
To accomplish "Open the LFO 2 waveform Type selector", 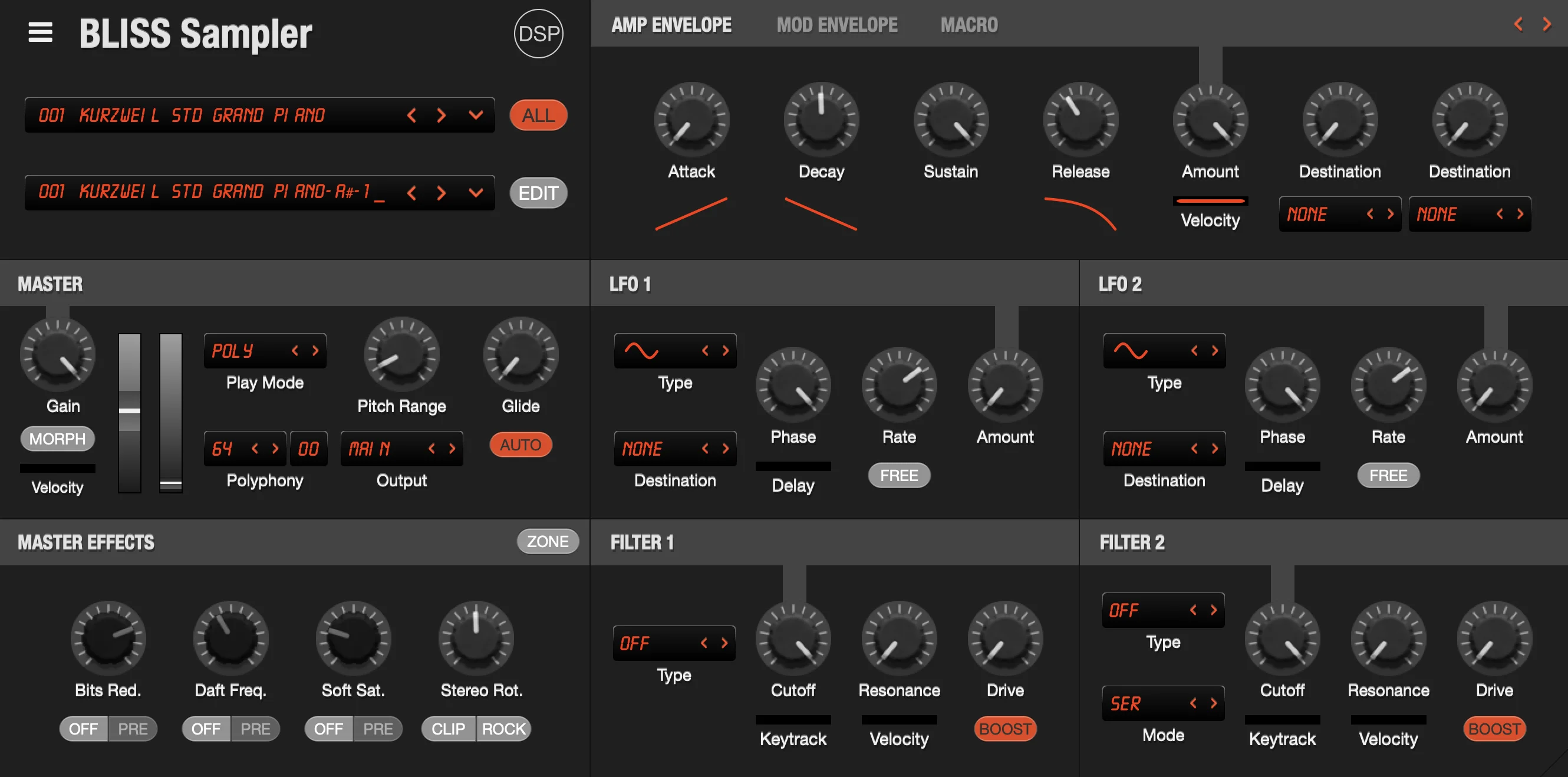I will click(1164, 351).
